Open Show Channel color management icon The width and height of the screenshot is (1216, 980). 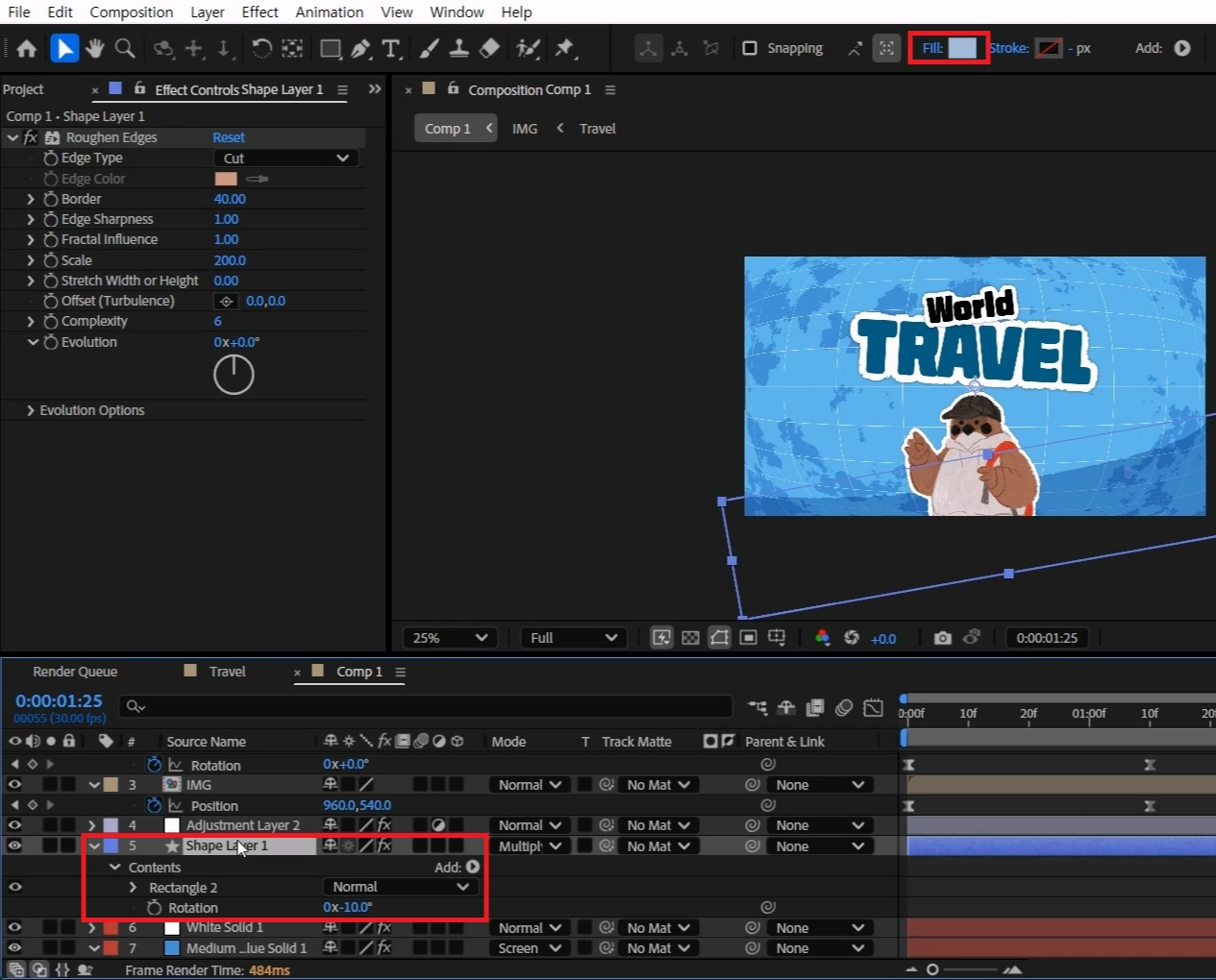click(822, 638)
